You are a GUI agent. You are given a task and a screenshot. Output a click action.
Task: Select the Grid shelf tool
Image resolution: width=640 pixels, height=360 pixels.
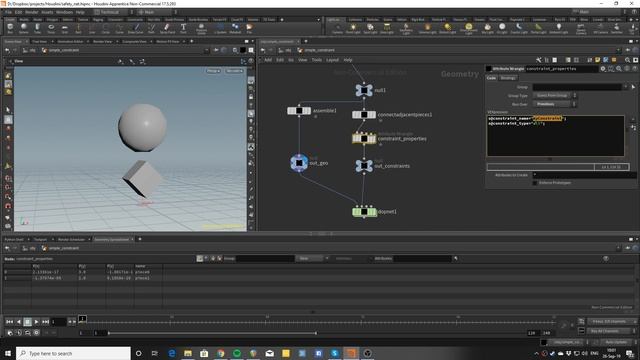[64, 28]
